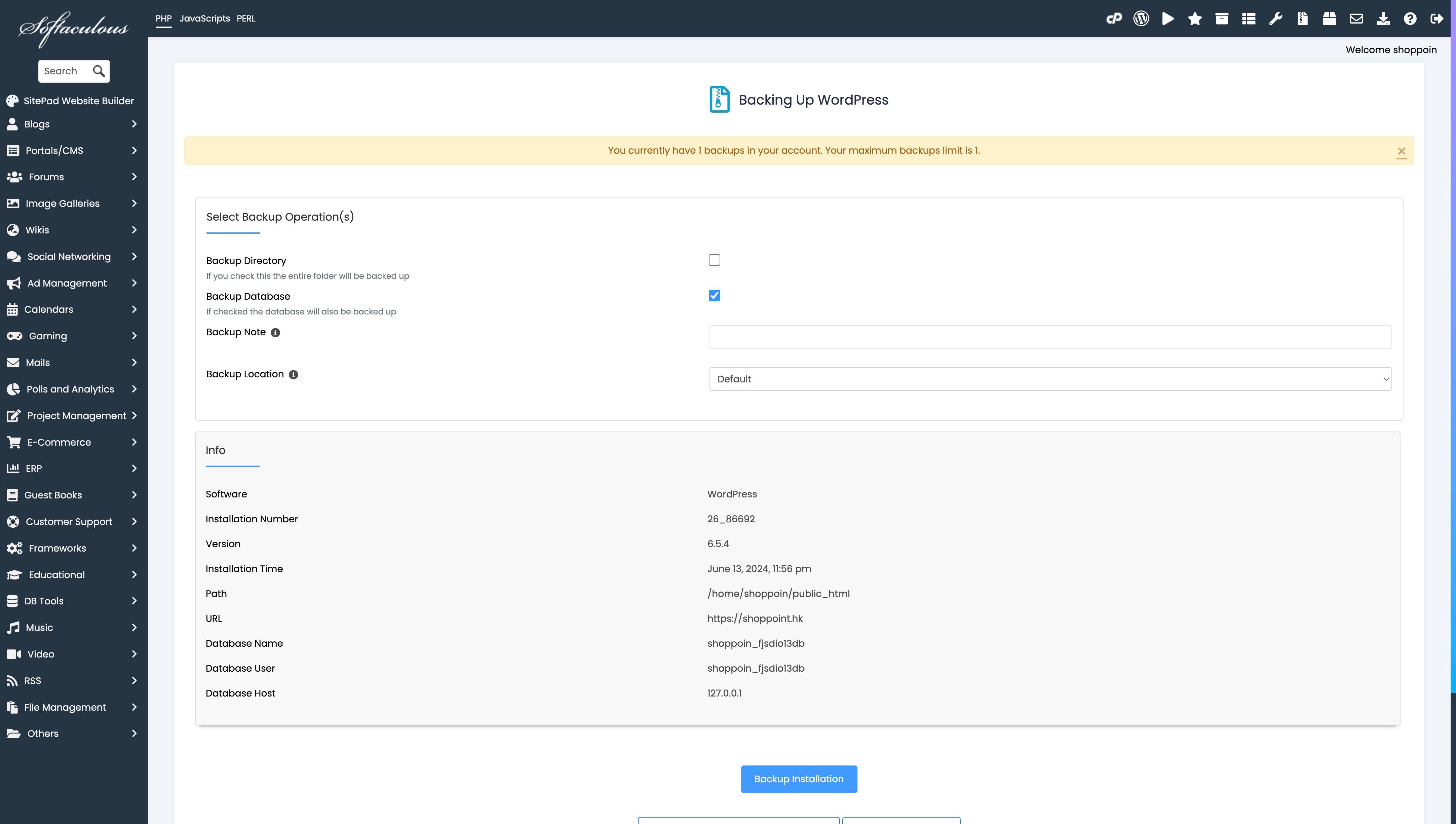This screenshot has width=1456, height=824.
Task: Open the envelope email settings icon
Action: [x=1356, y=19]
